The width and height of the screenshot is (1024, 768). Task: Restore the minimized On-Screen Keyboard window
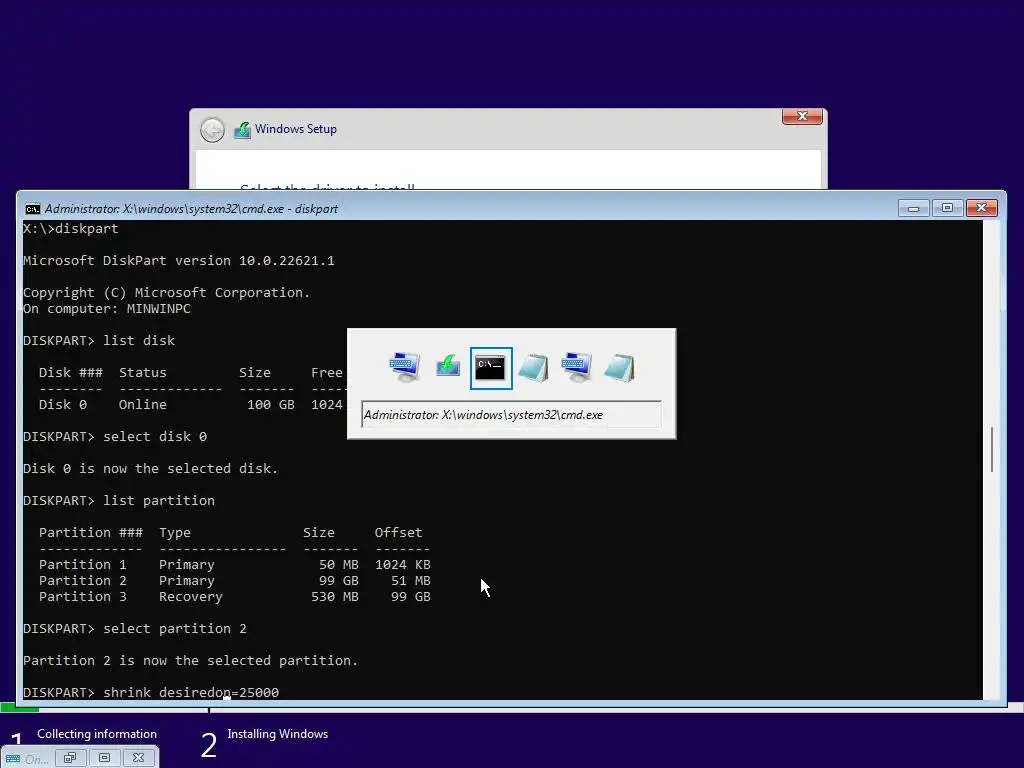(x=70, y=758)
